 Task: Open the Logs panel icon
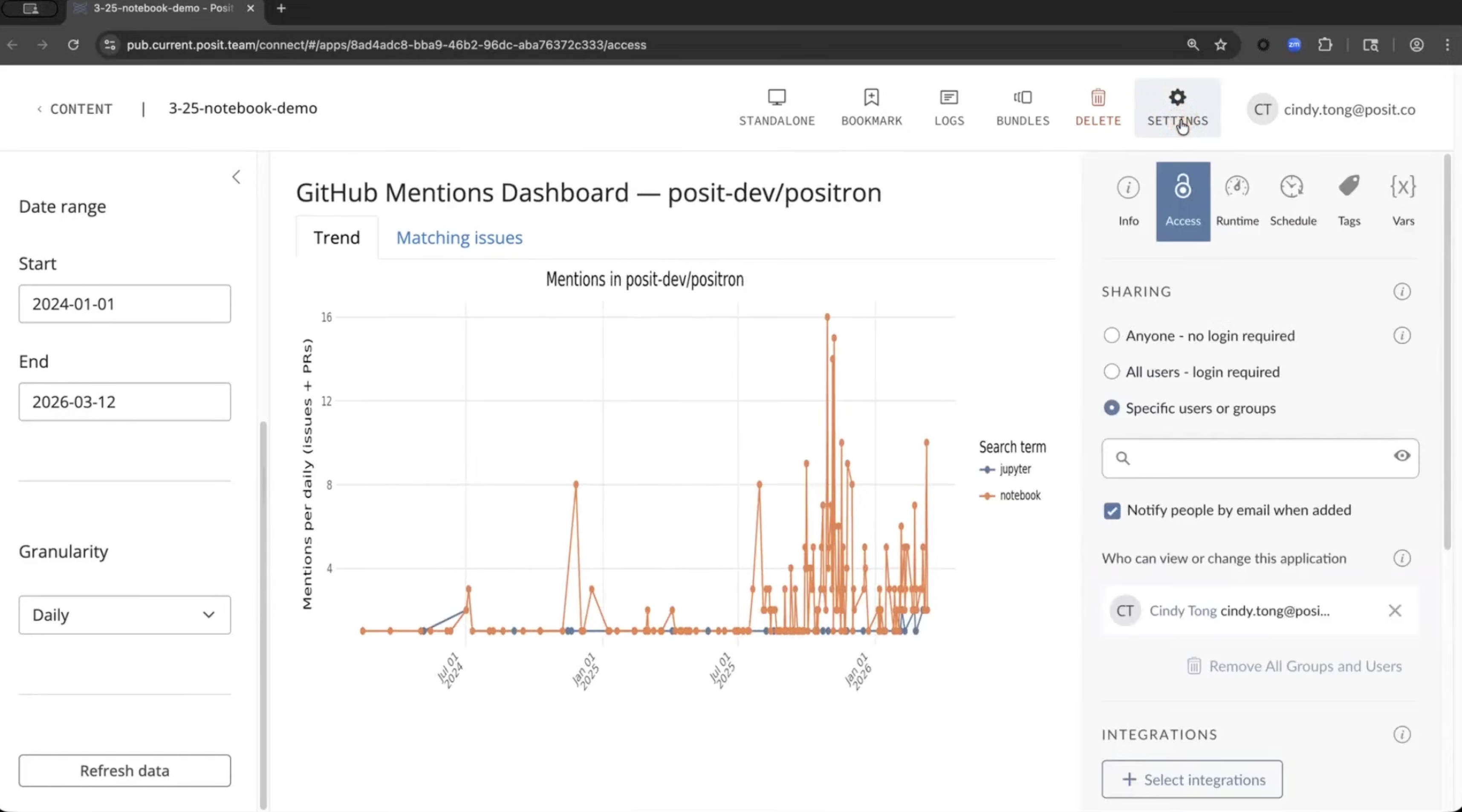tap(949, 107)
